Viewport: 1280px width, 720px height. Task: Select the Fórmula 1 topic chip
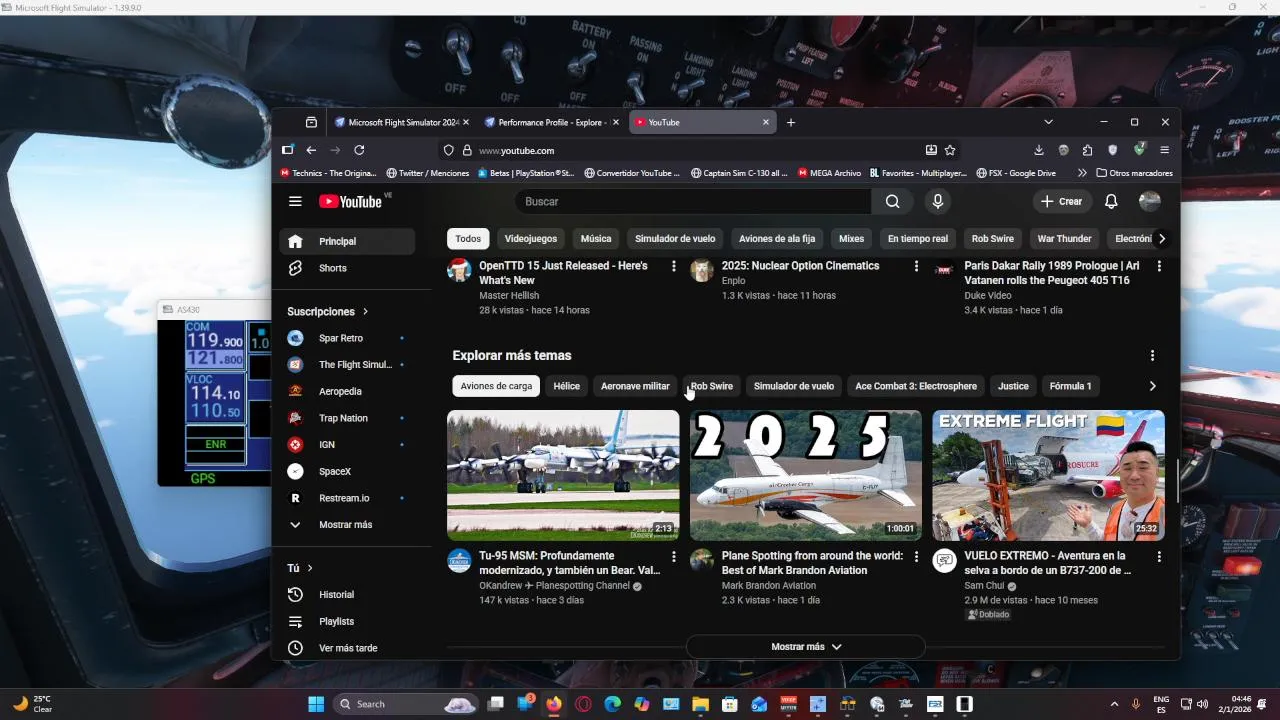coord(1070,386)
